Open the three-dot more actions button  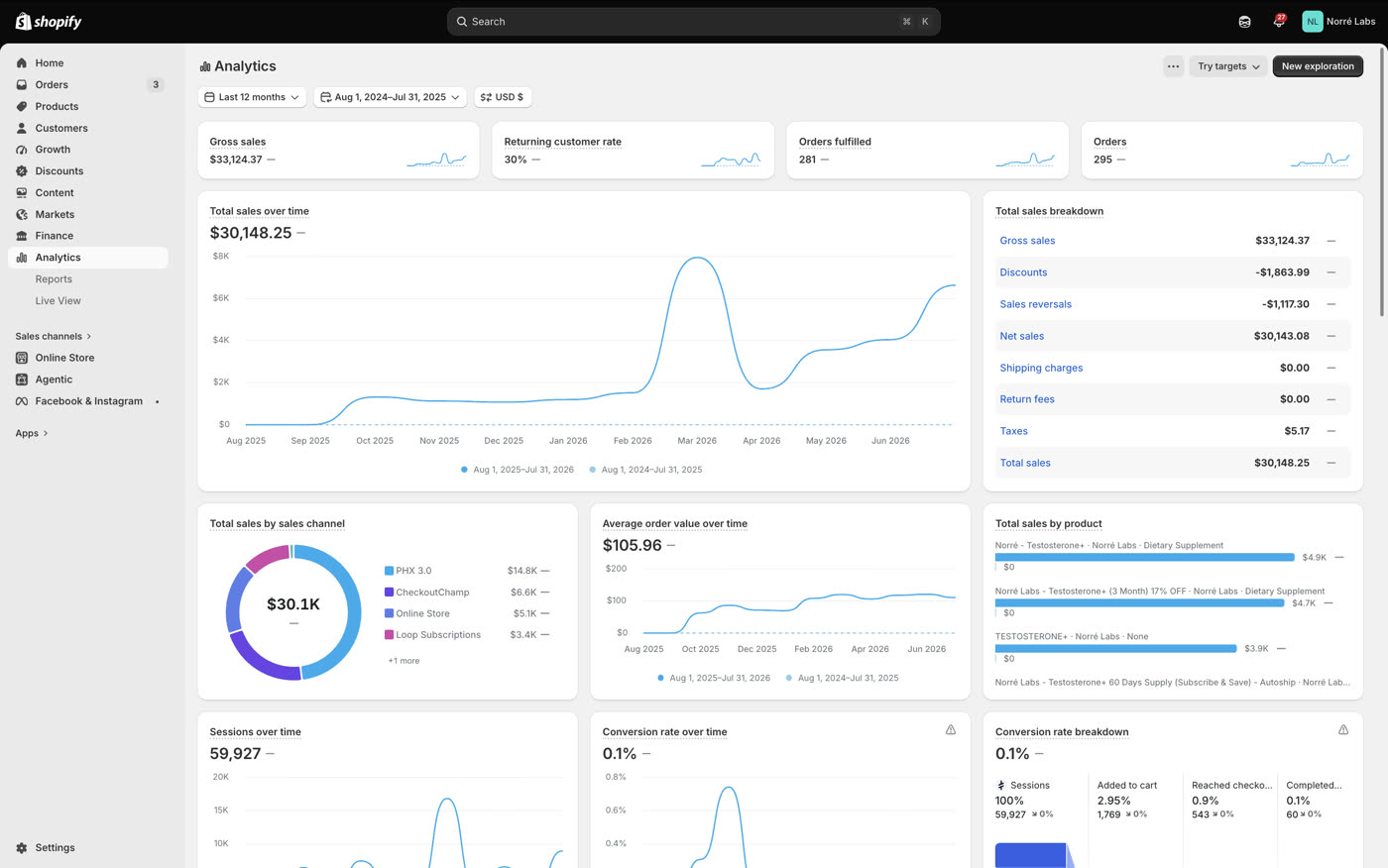pos(1173,66)
